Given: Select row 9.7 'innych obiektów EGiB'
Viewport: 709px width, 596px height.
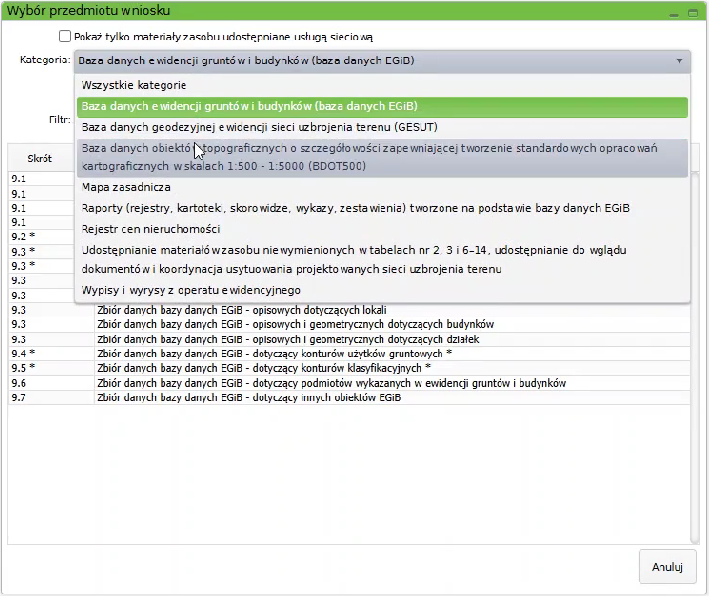Looking at the screenshot, I should [x=248, y=397].
